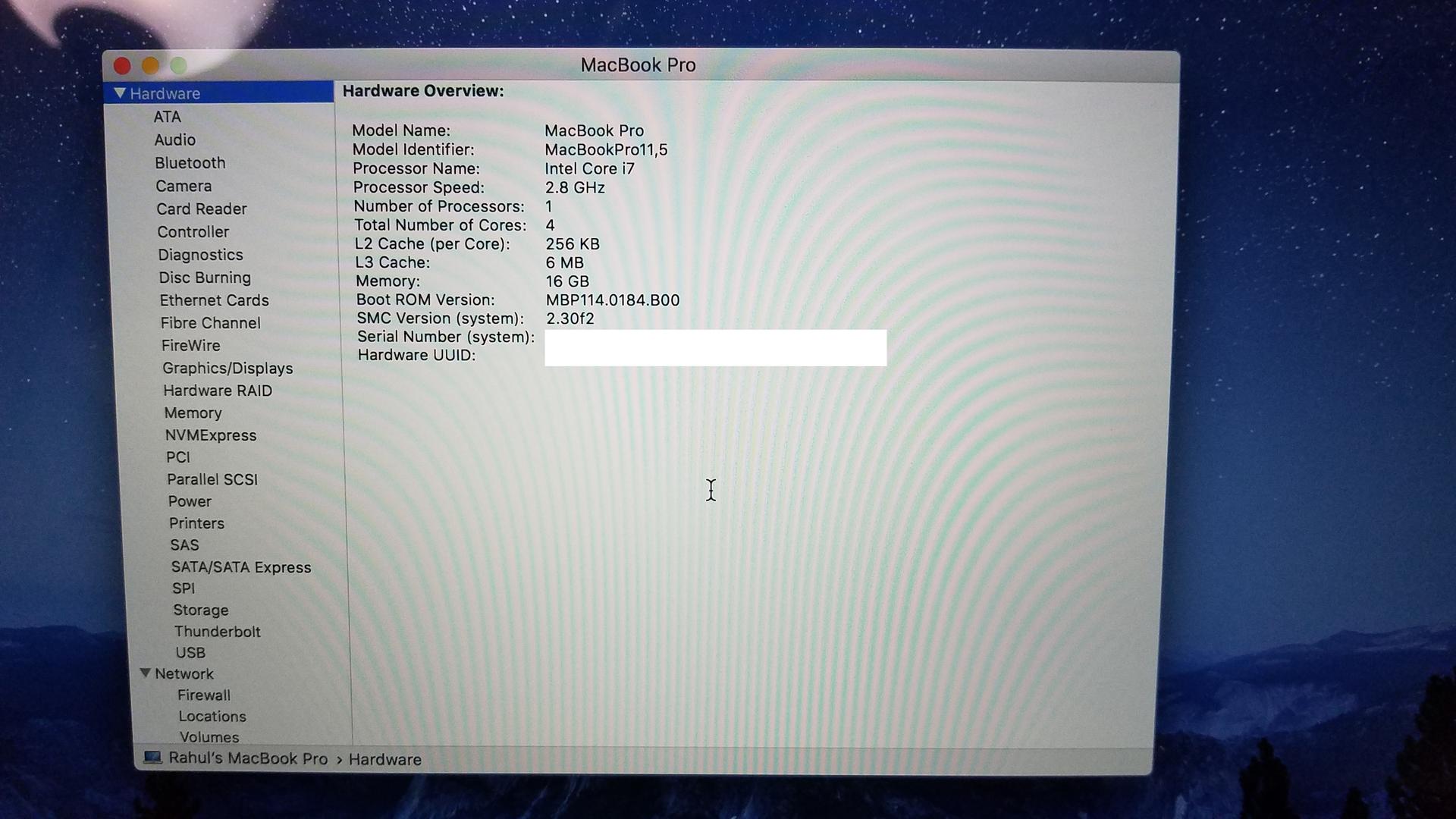Select Printers in the sidebar
1456x819 pixels.
point(196,523)
